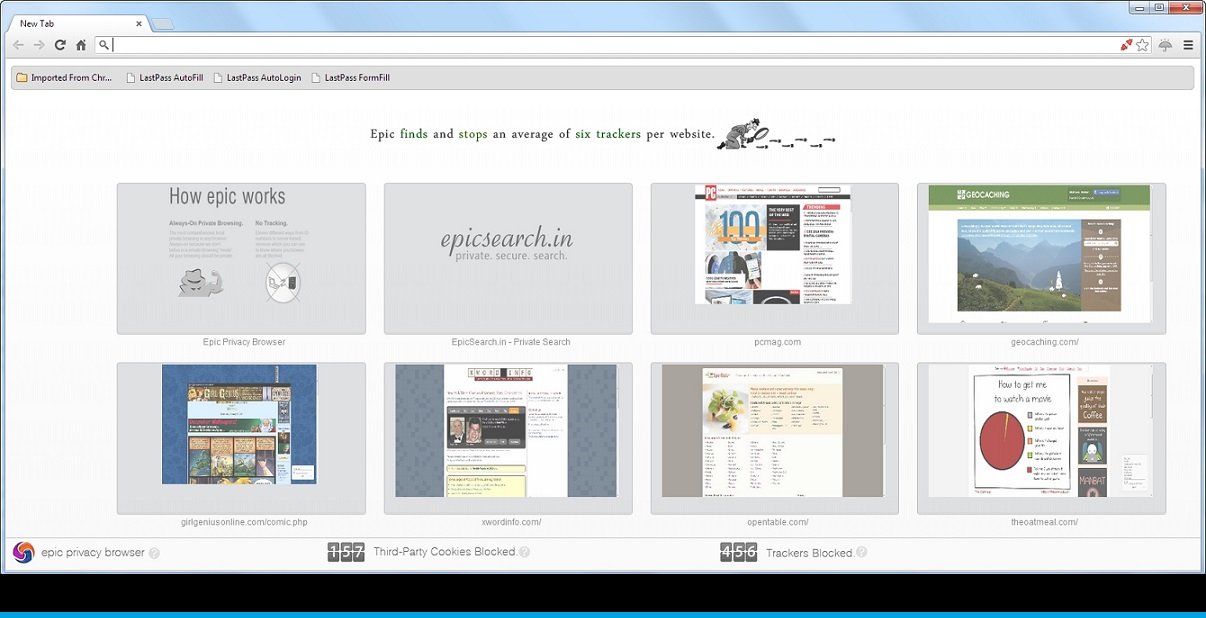This screenshot has width=1206, height=618.
Task: Open help icon beside epic privacy browser
Action: pos(154,553)
